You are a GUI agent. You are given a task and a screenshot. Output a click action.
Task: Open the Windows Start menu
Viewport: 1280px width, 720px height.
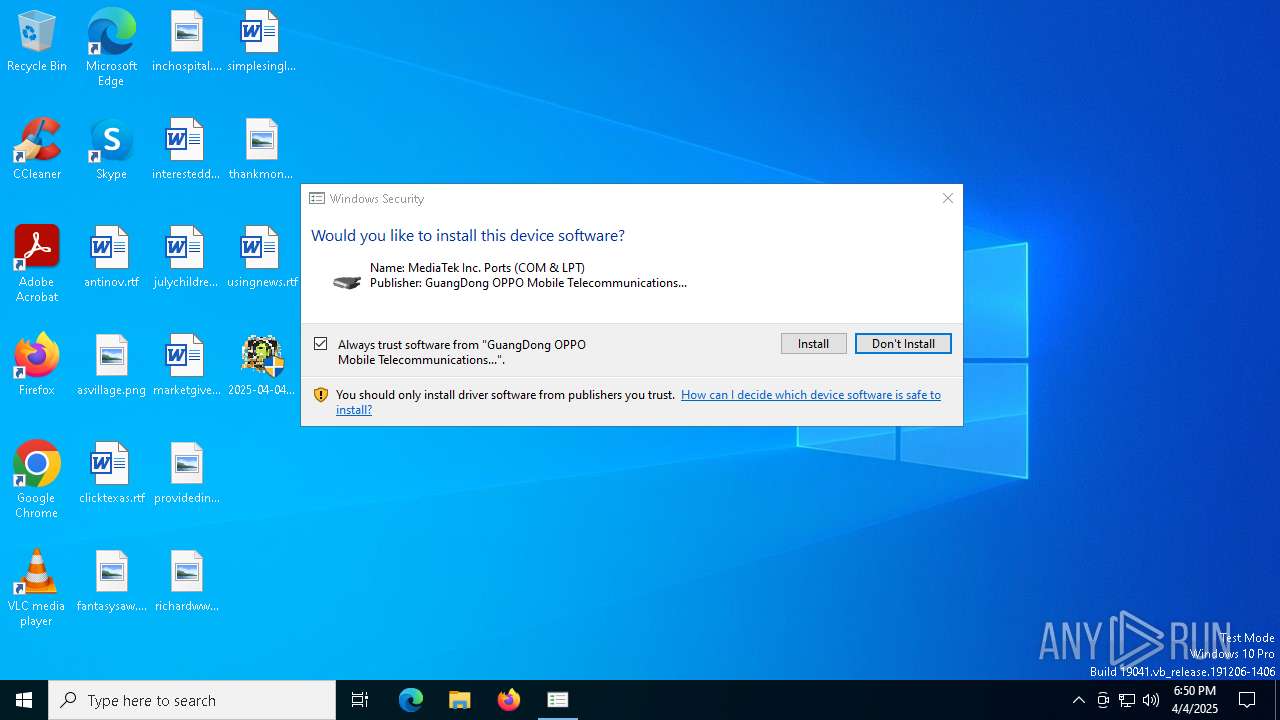pyautogui.click(x=24, y=700)
